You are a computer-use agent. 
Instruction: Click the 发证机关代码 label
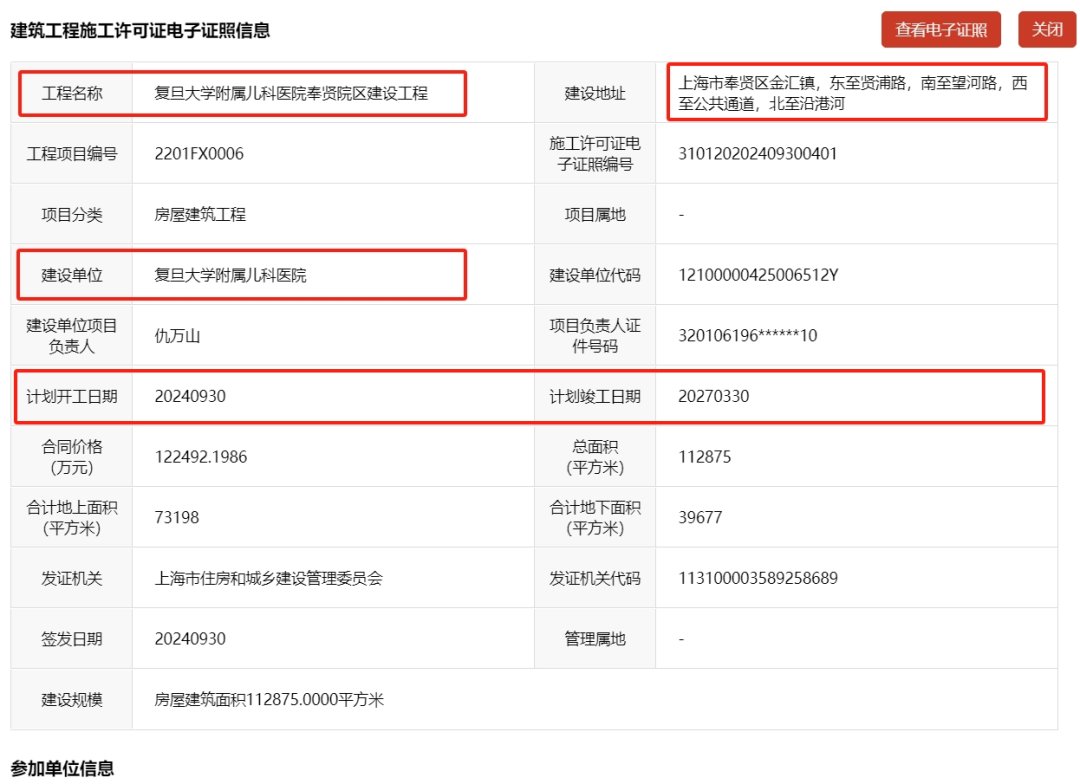(595, 578)
